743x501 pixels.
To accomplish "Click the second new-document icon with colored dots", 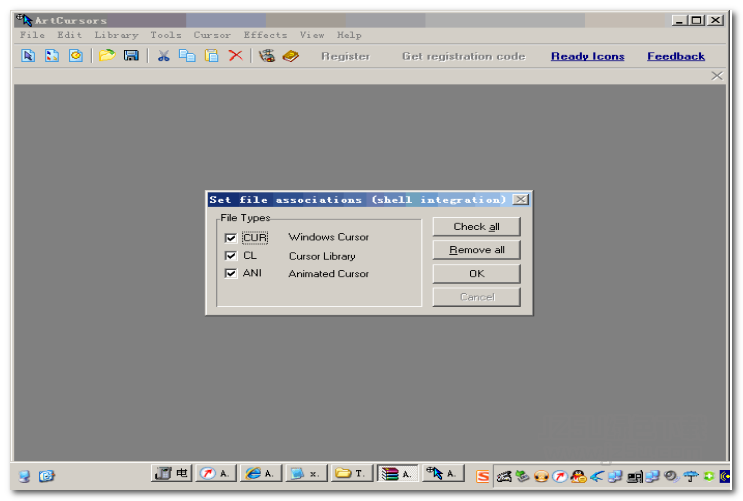I will 52,56.
